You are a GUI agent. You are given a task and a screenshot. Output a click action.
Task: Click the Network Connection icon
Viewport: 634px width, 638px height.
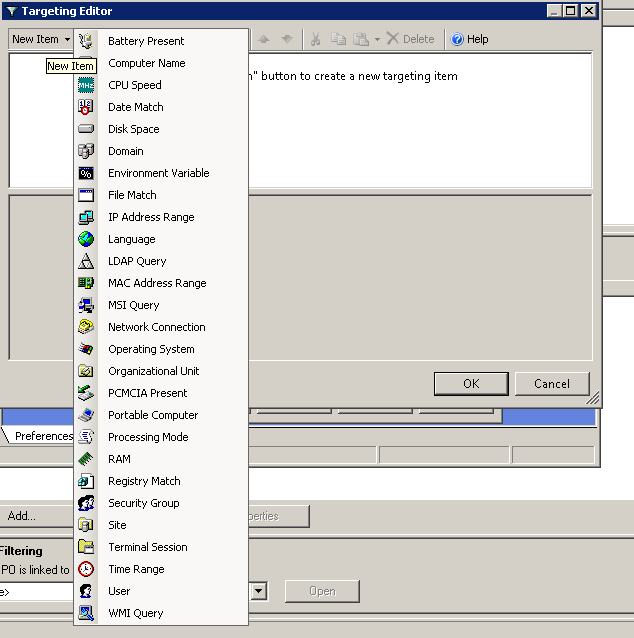[86, 327]
